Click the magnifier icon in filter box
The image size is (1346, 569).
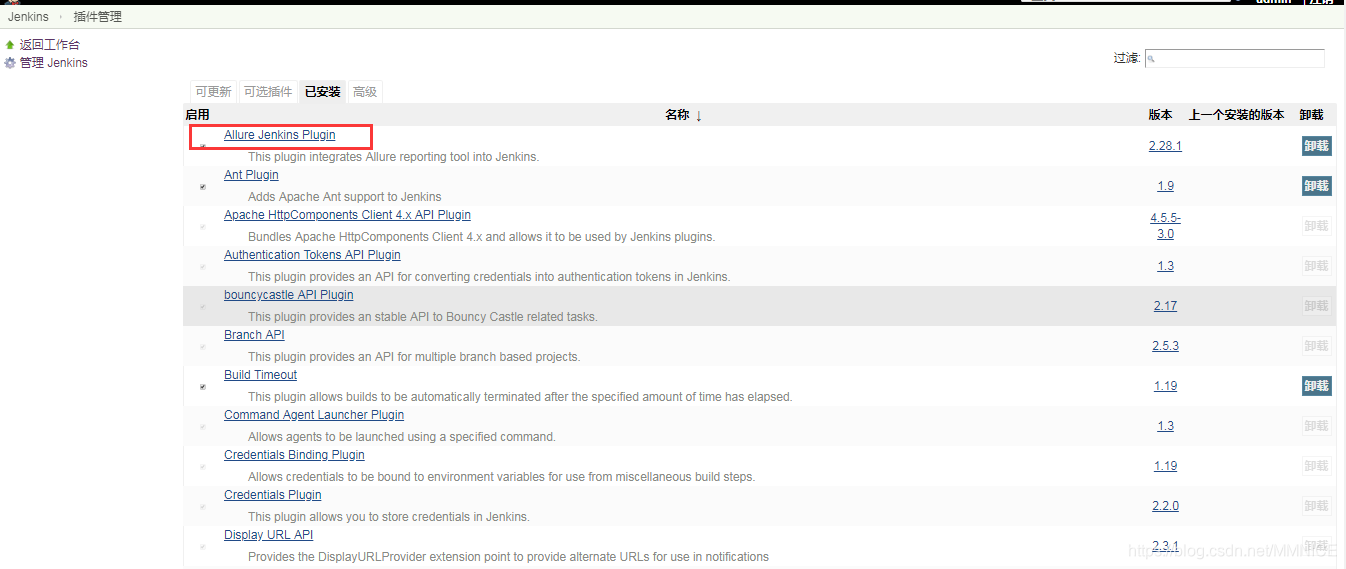pyautogui.click(x=1152, y=59)
